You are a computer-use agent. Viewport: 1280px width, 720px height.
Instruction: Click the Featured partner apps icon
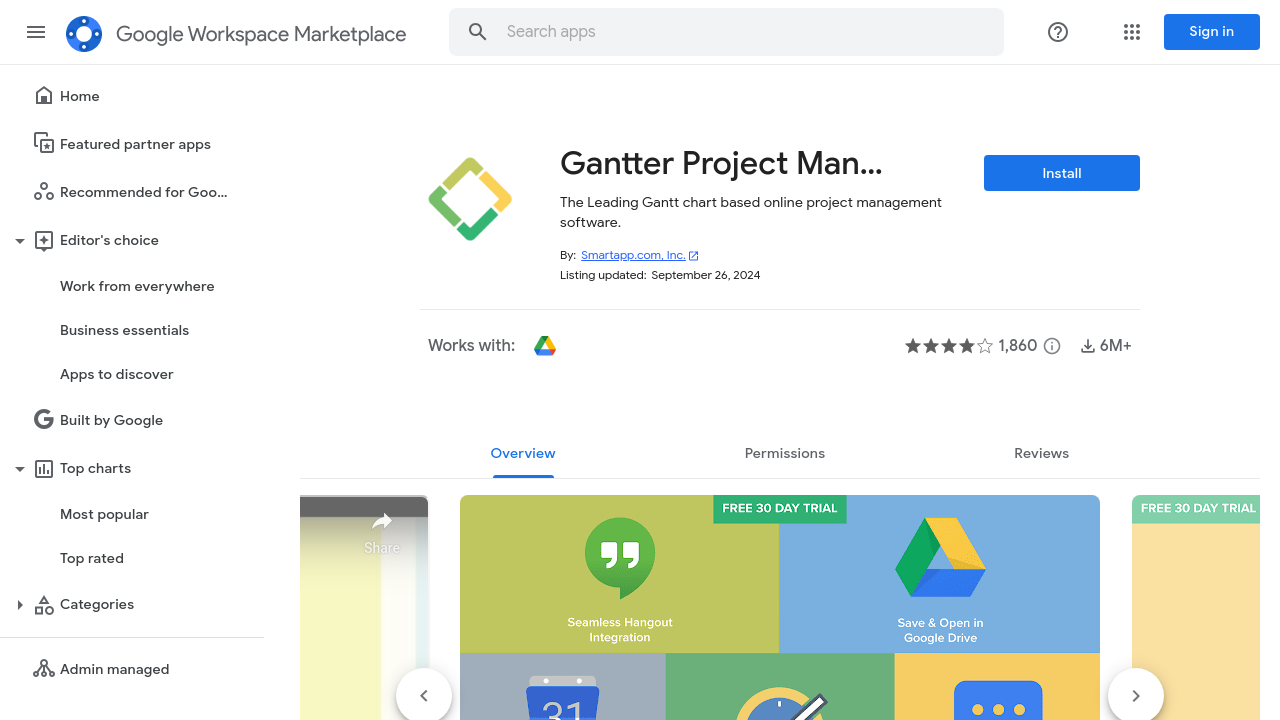point(44,144)
